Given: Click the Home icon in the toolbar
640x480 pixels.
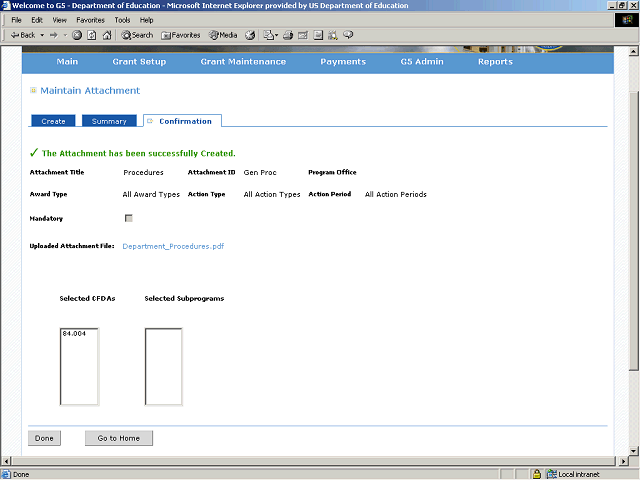Looking at the screenshot, I should [x=107, y=35].
